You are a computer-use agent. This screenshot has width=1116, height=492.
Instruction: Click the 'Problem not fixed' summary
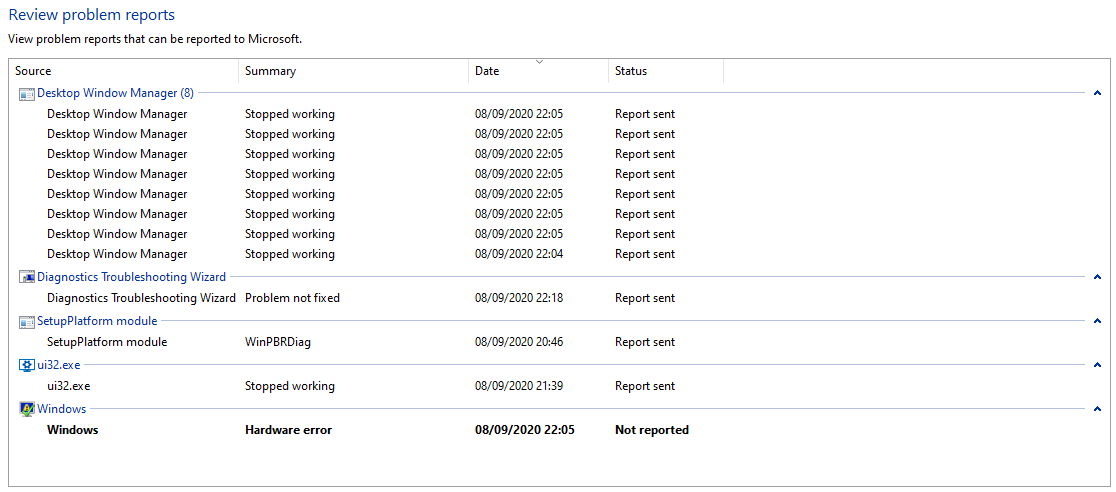[293, 298]
